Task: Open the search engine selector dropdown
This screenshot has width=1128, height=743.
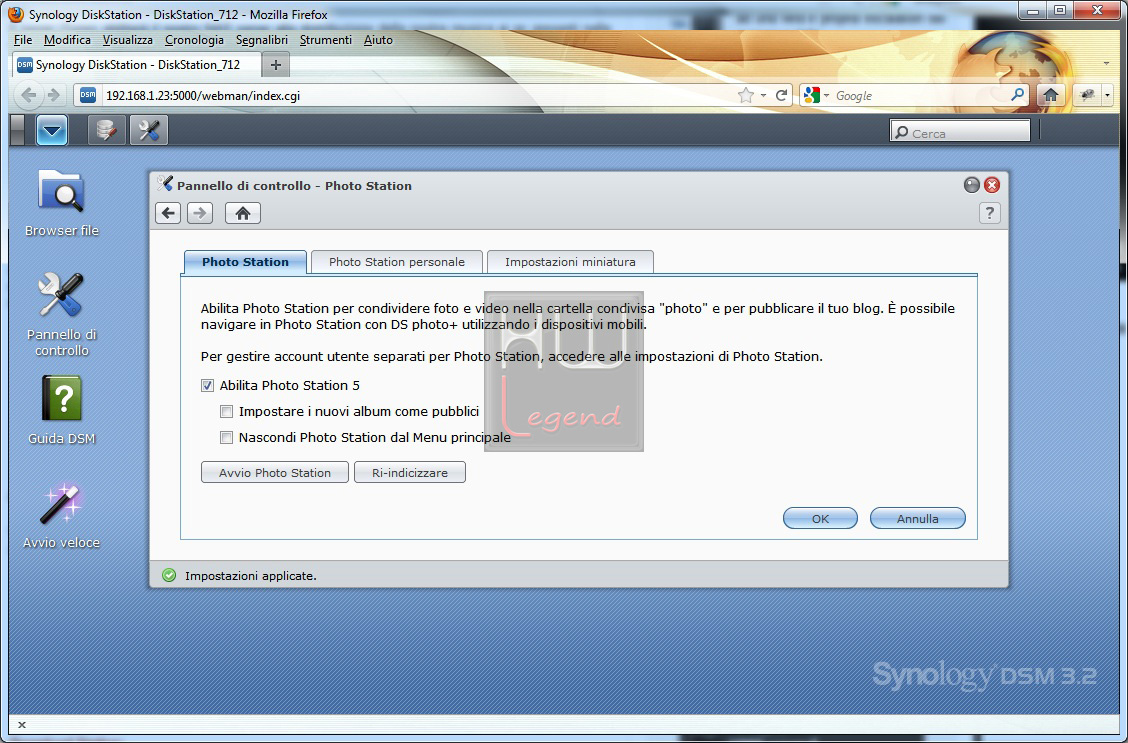Action: 827,95
